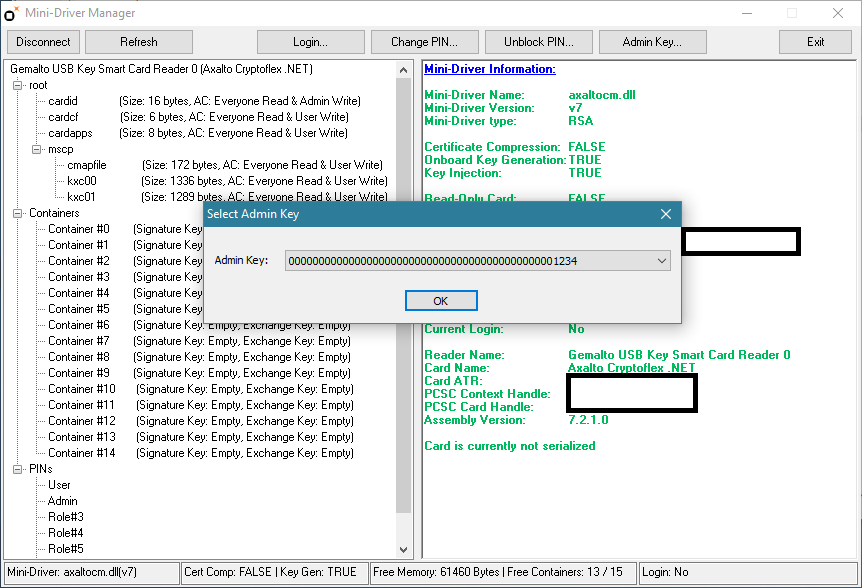
Task: Click the Refresh button
Action: 139,42
